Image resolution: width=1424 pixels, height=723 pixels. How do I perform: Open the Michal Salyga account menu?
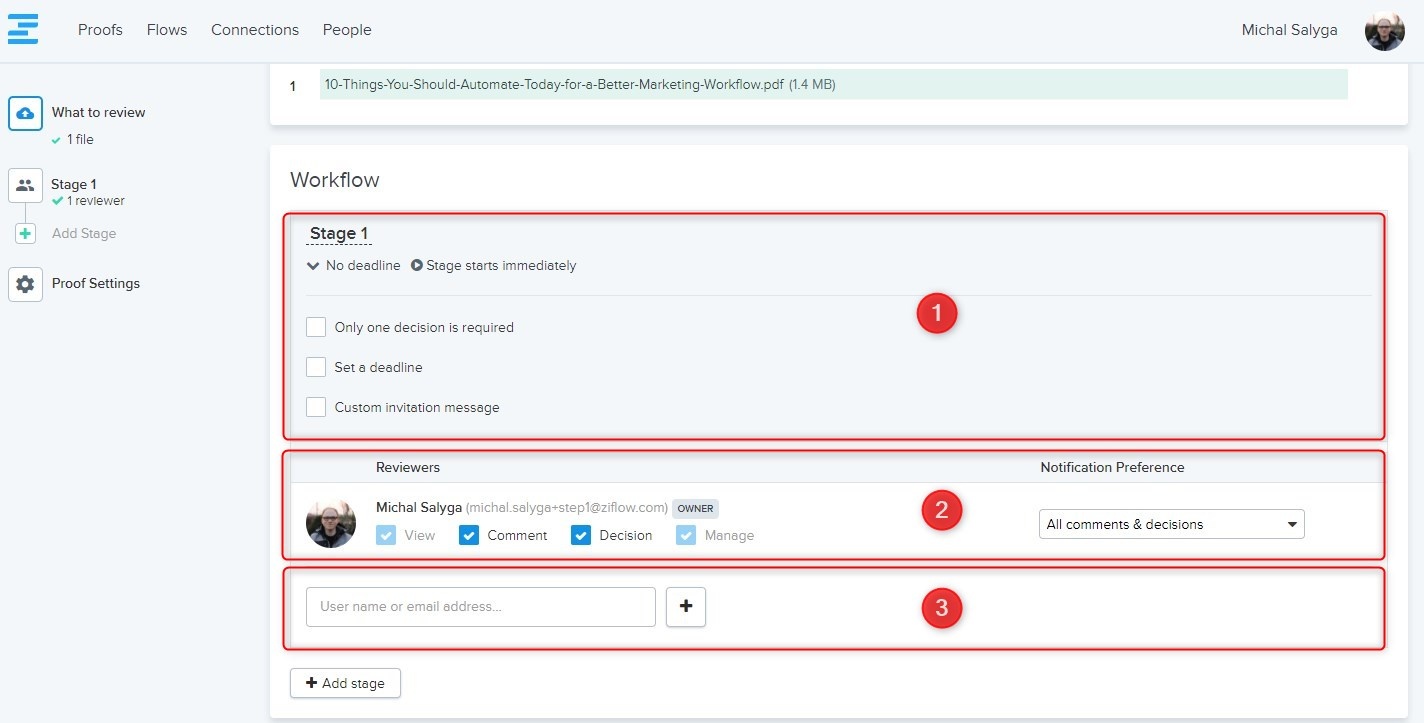point(1289,30)
